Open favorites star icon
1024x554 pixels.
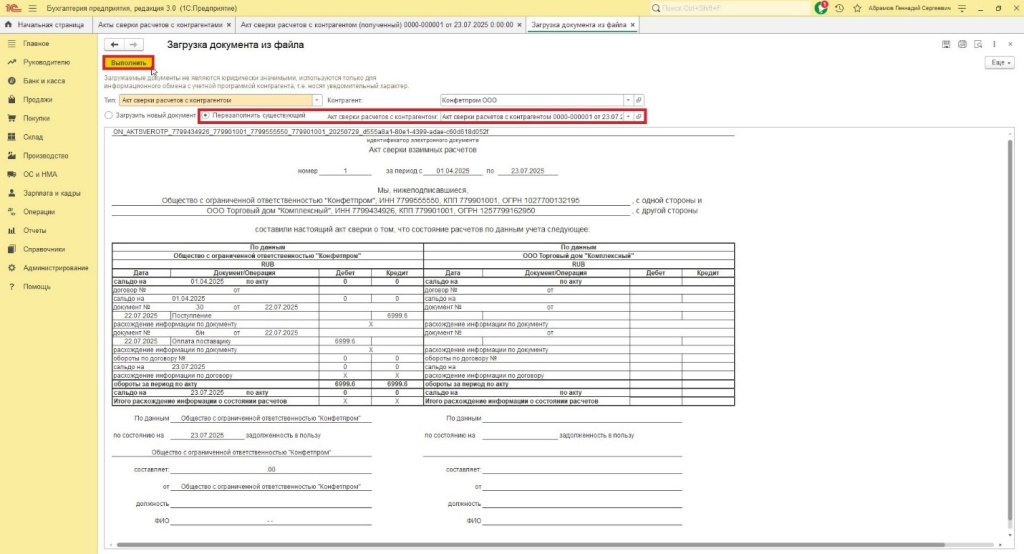(857, 8)
